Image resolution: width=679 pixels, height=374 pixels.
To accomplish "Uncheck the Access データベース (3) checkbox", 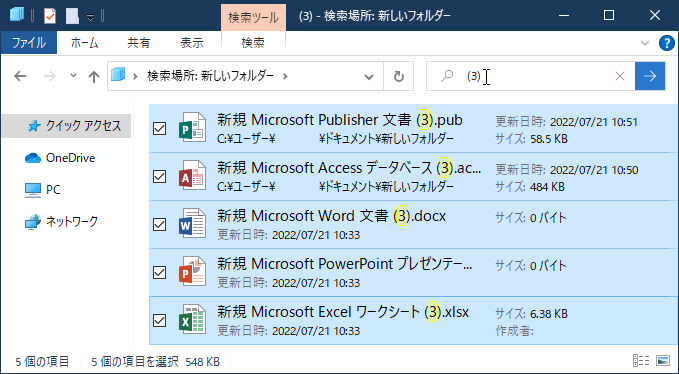I will pyautogui.click(x=159, y=177).
